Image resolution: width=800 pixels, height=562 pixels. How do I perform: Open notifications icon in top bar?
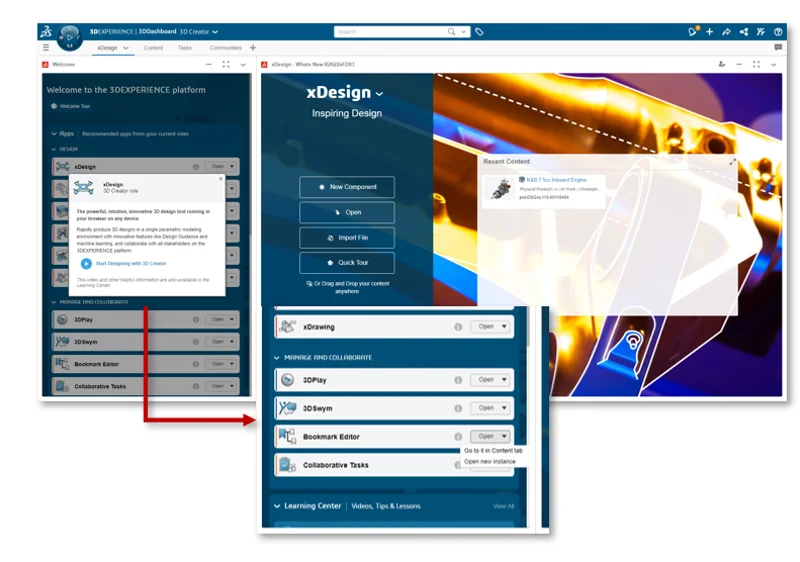click(692, 32)
